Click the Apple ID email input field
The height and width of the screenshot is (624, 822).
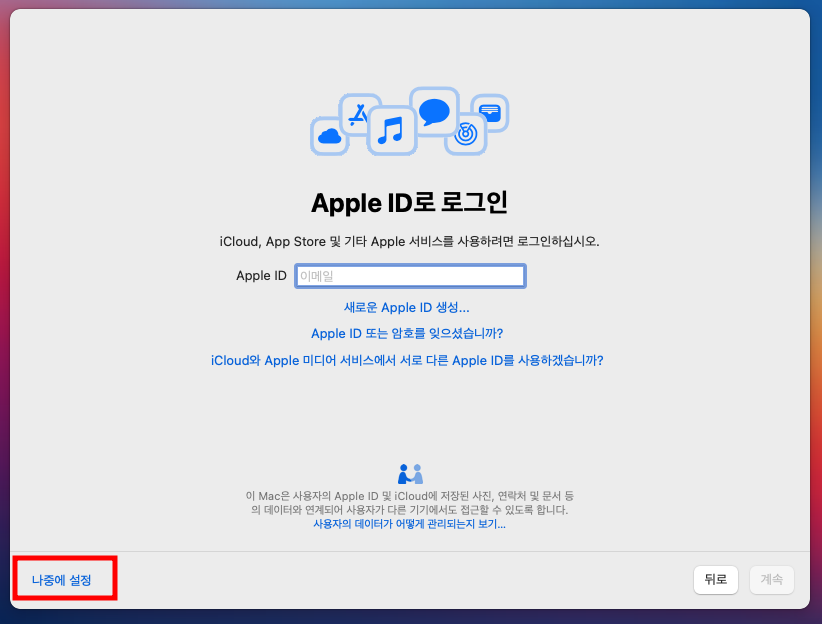(410, 276)
